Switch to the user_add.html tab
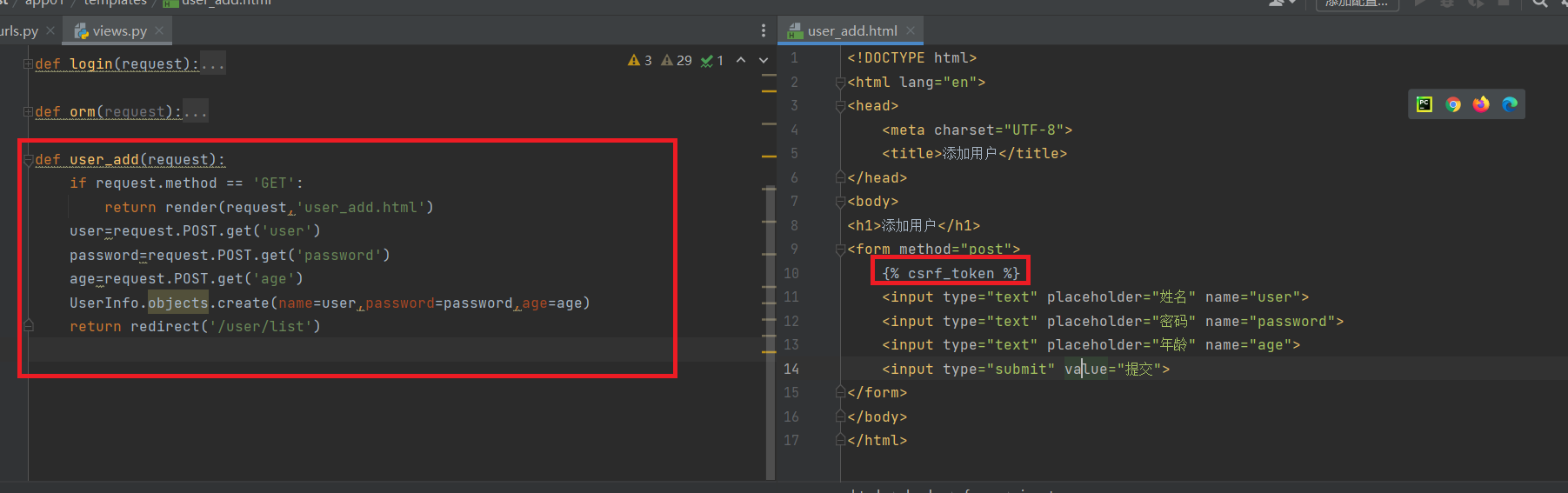 (x=851, y=31)
